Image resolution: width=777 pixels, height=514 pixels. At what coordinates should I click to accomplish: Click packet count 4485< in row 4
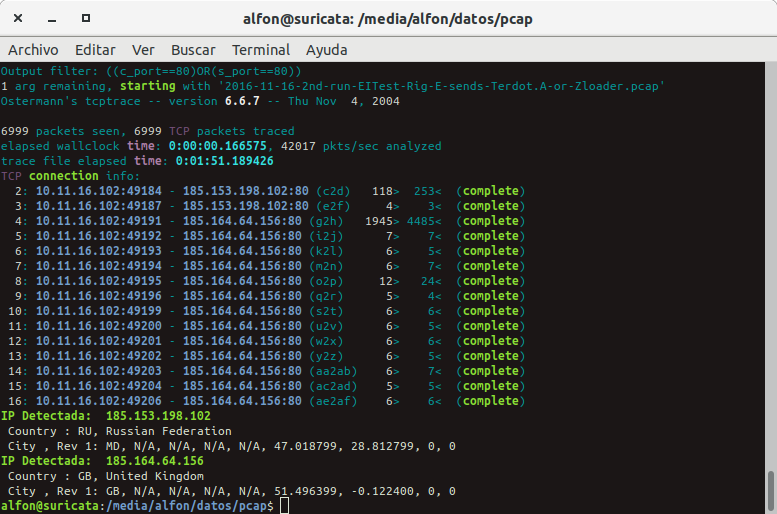click(424, 221)
